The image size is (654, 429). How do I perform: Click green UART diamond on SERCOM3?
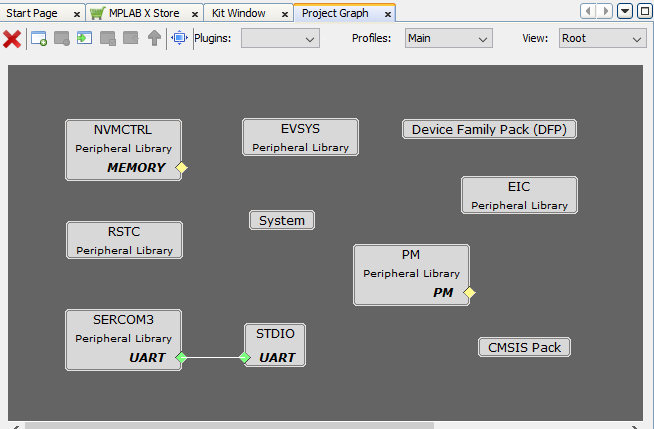(x=182, y=357)
